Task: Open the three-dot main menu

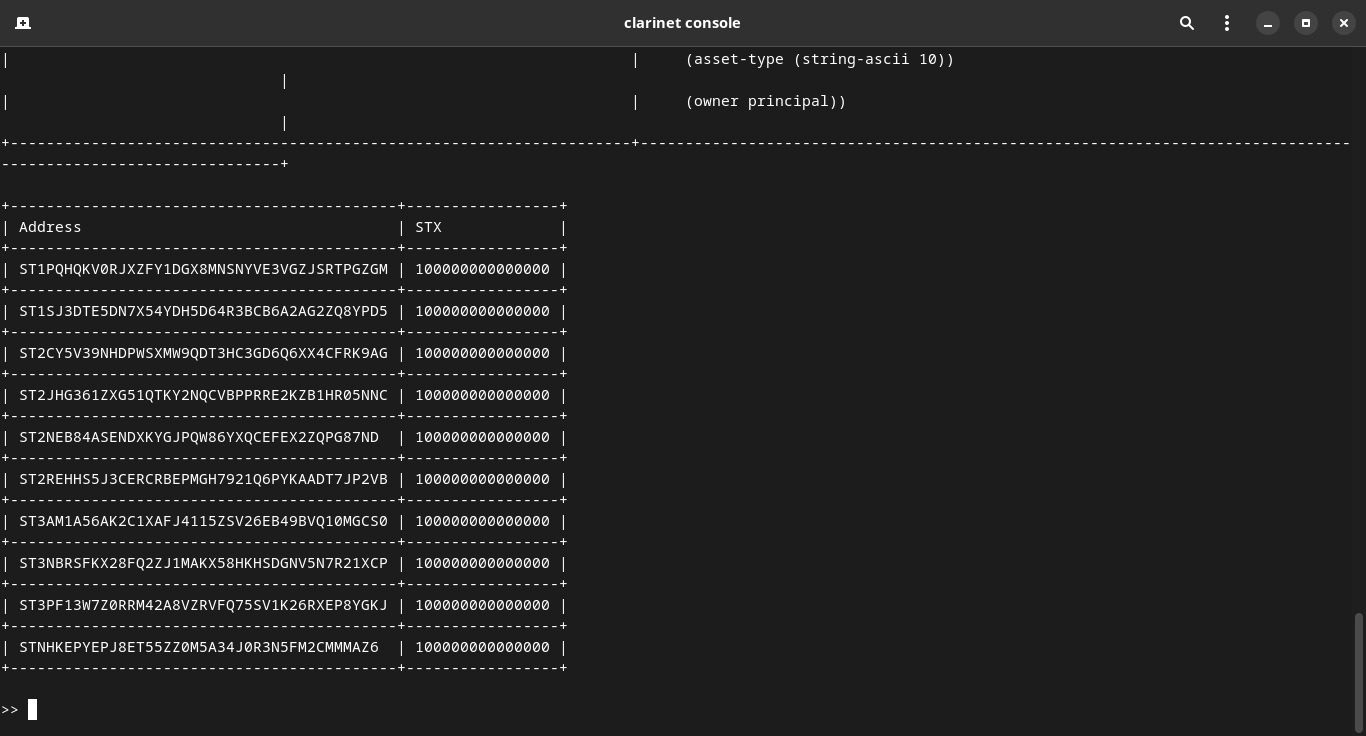Action: pos(1227,23)
